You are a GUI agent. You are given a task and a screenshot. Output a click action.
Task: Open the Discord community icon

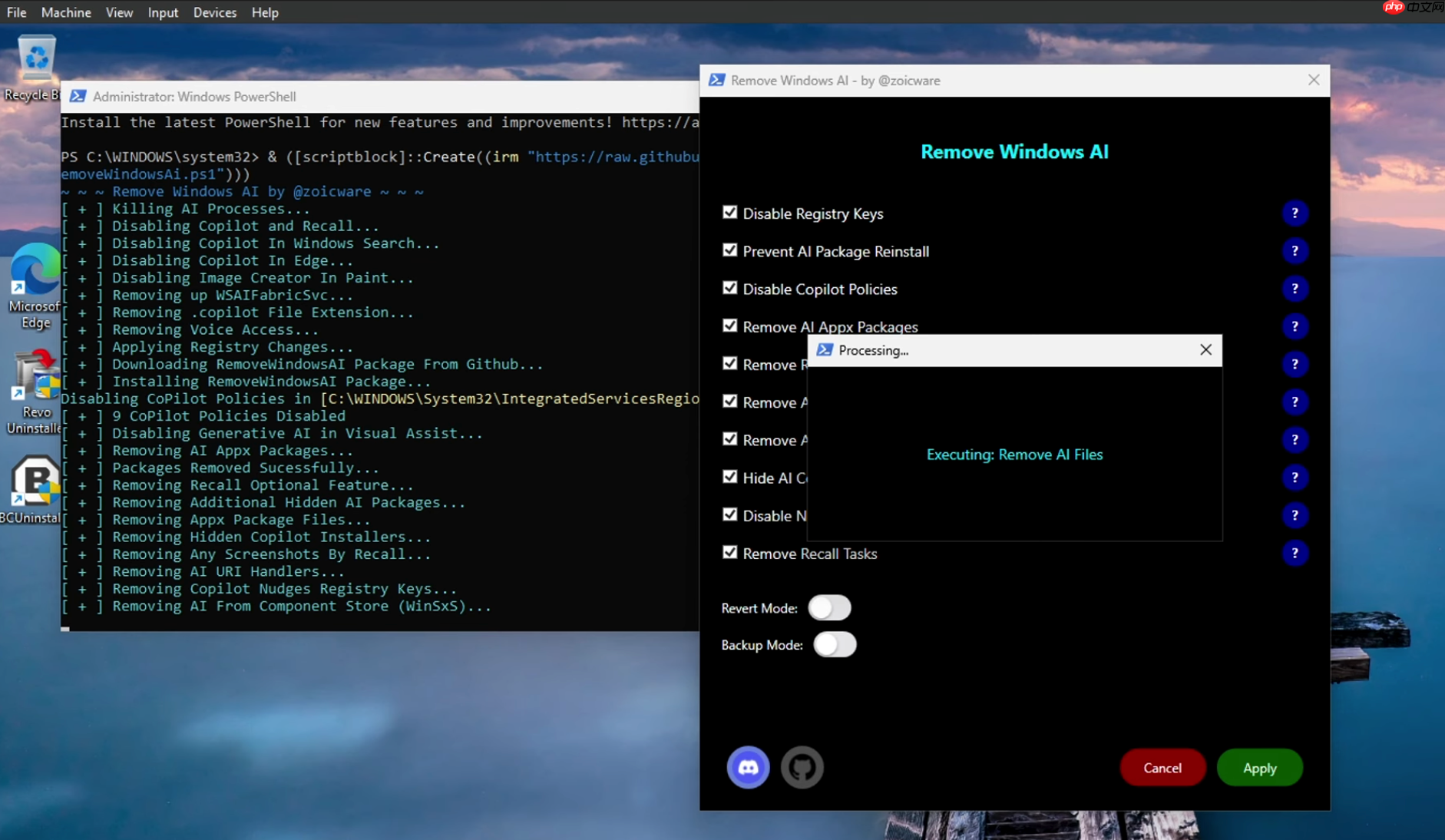click(748, 767)
